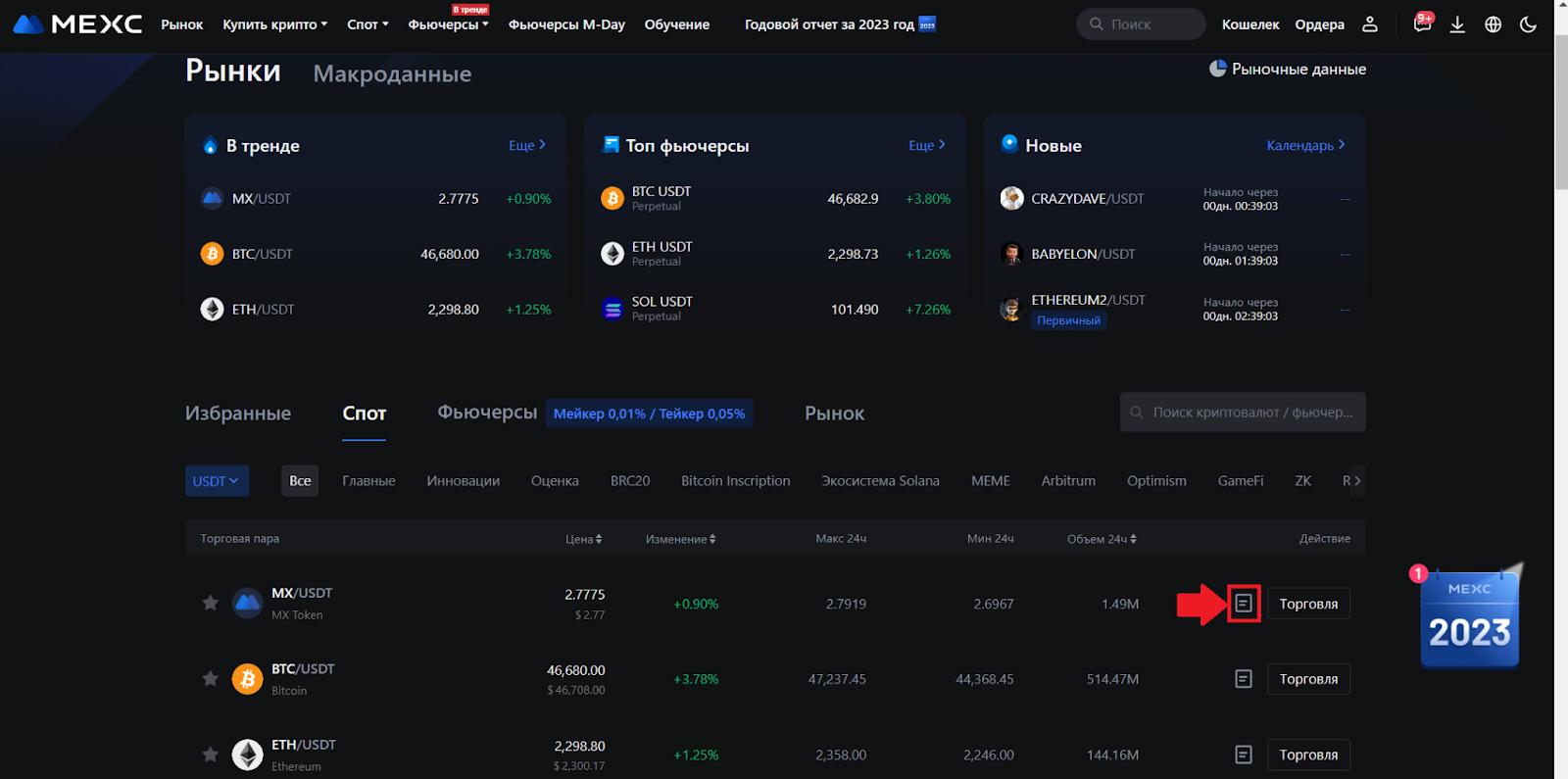Click the market data pie chart icon
The image size is (1568, 779).
pos(1218,69)
